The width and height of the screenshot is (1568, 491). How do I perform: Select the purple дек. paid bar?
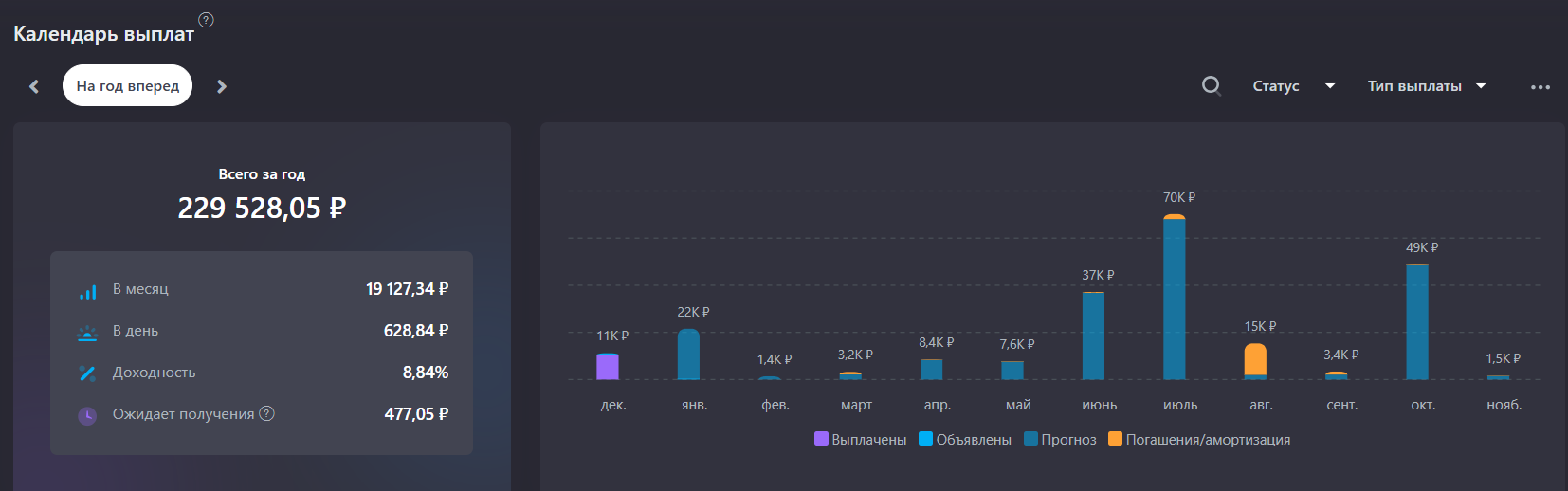(608, 367)
